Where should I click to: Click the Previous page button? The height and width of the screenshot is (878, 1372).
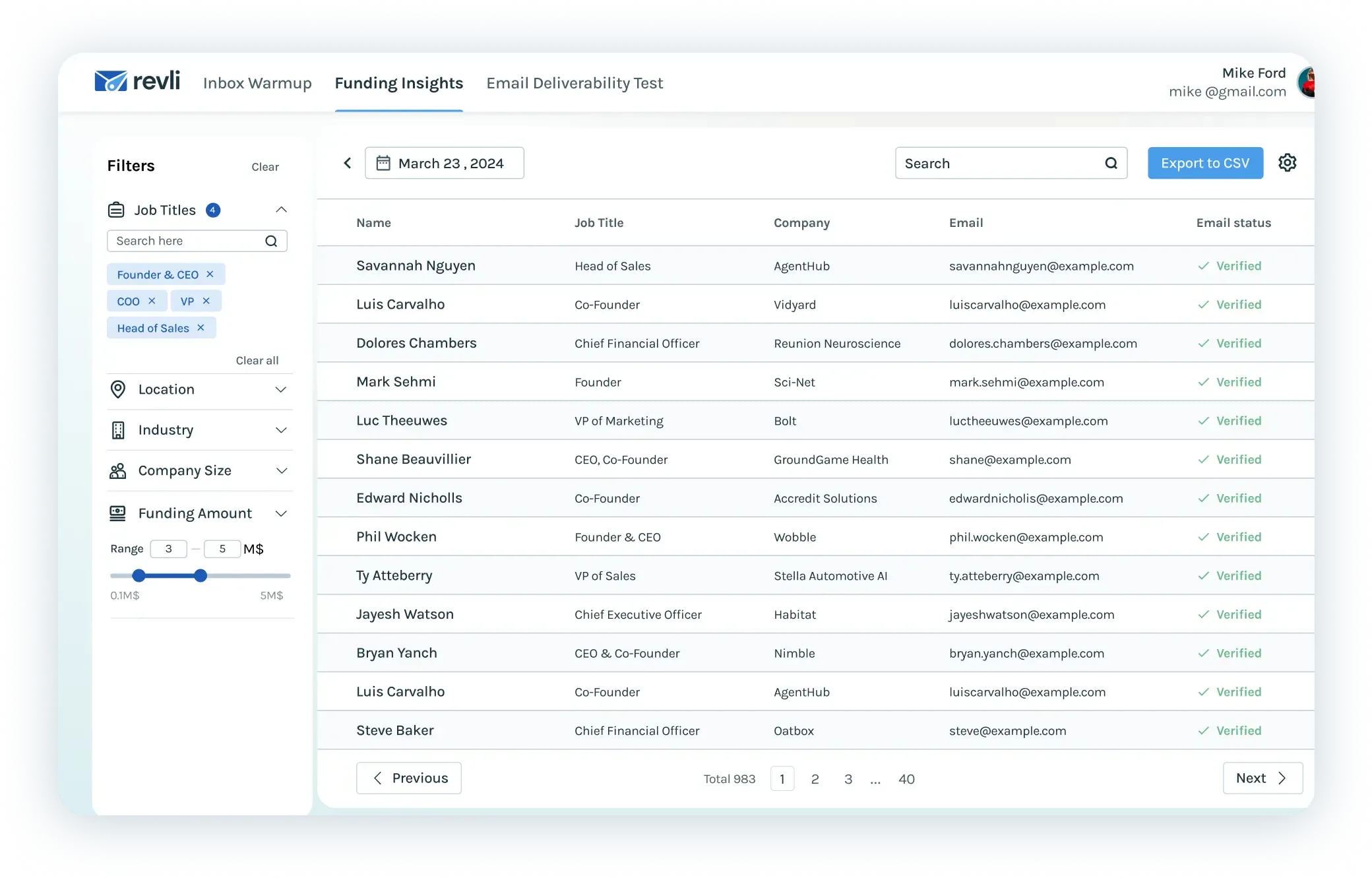point(409,778)
